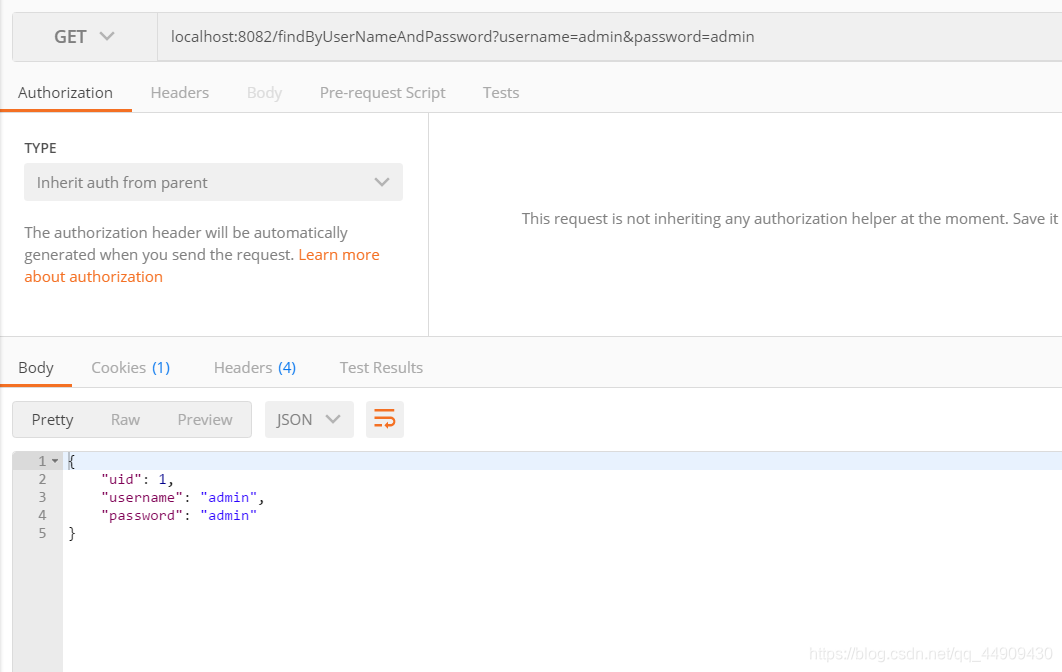This screenshot has width=1062, height=672.
Task: Open the JSON format dropdown
Action: pos(309,419)
